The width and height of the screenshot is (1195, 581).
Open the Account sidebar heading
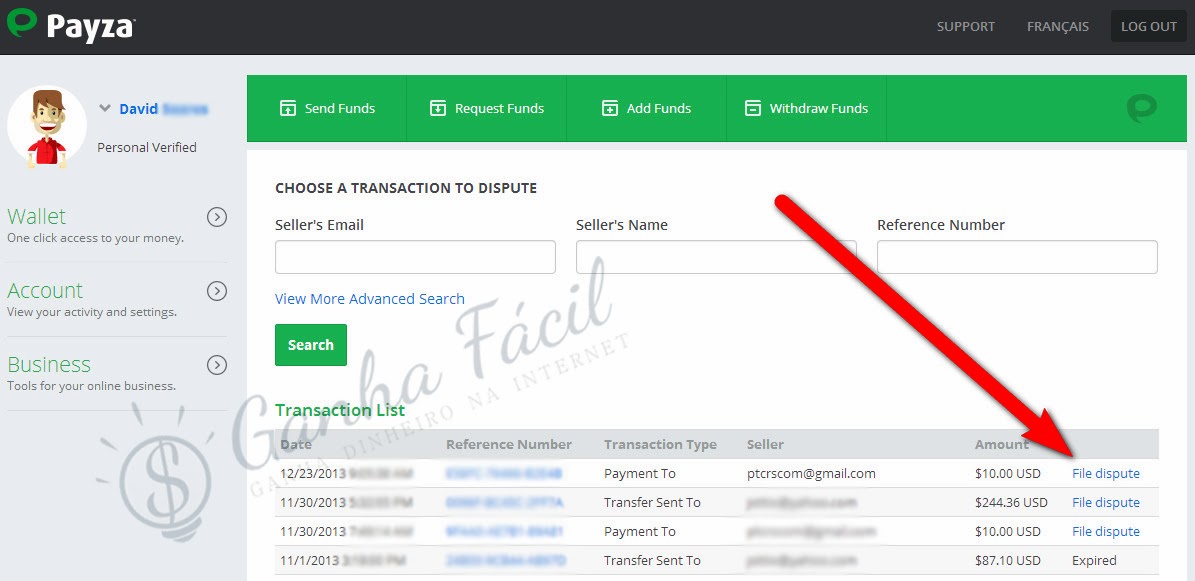(45, 290)
